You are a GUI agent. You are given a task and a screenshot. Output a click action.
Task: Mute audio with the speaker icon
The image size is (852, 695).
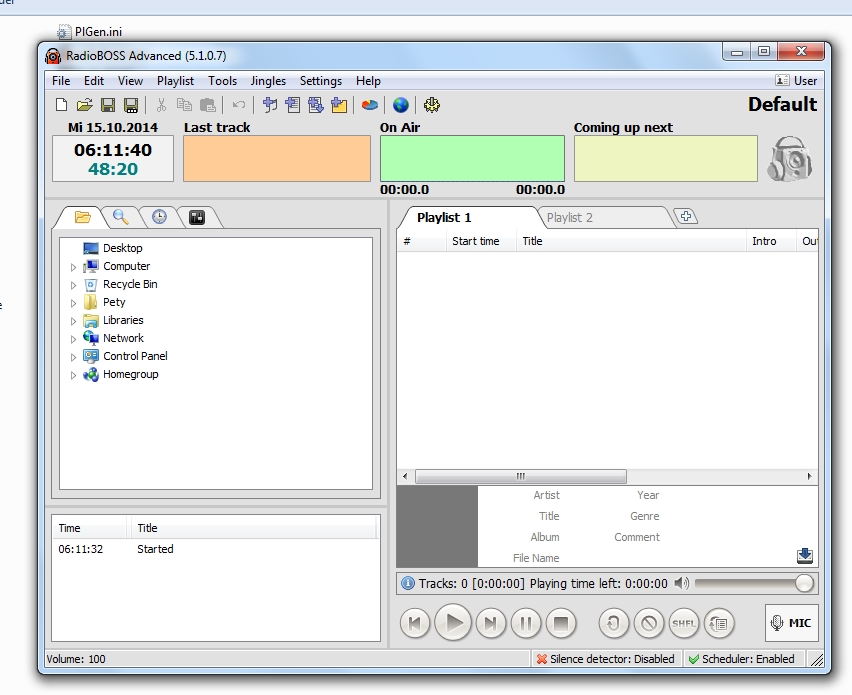pos(681,584)
